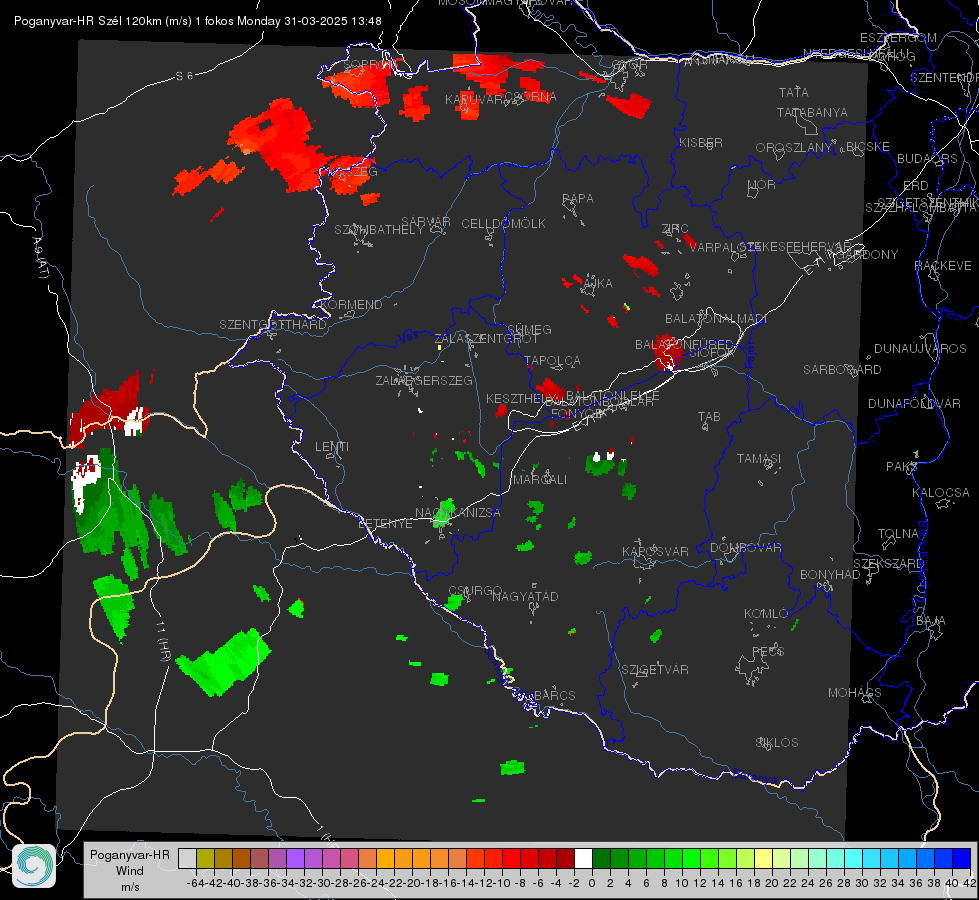979x900 pixels.
Task: Click the BONYHAD label
Action: click(830, 575)
